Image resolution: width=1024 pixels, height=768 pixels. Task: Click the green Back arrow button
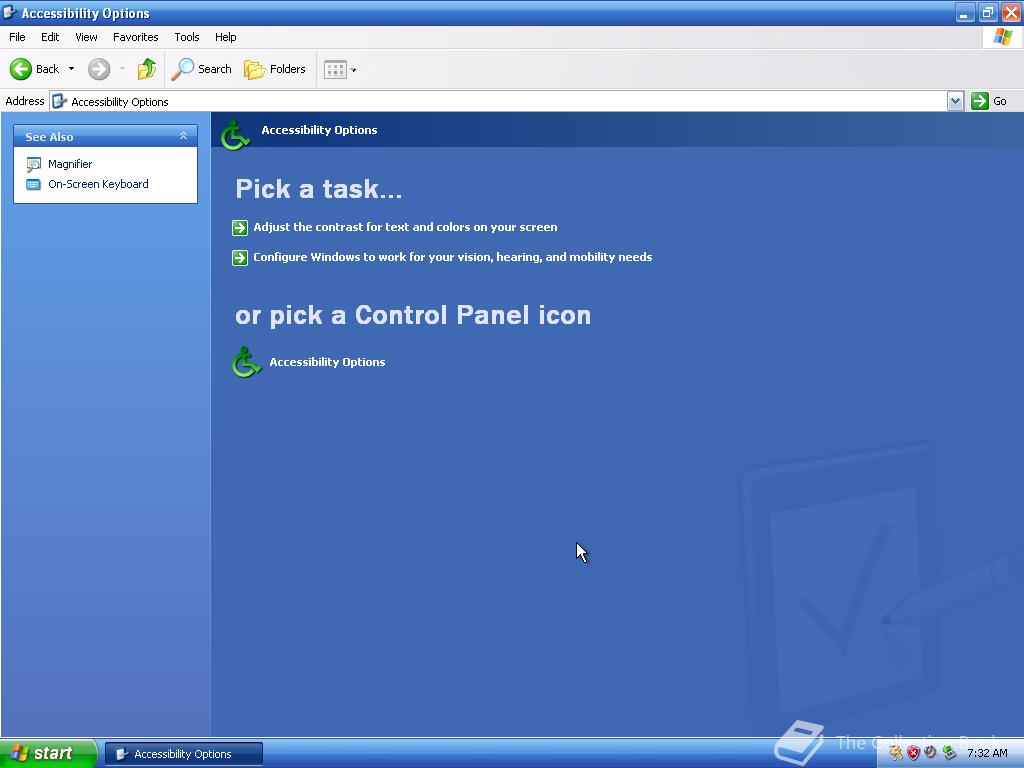[x=21, y=69]
